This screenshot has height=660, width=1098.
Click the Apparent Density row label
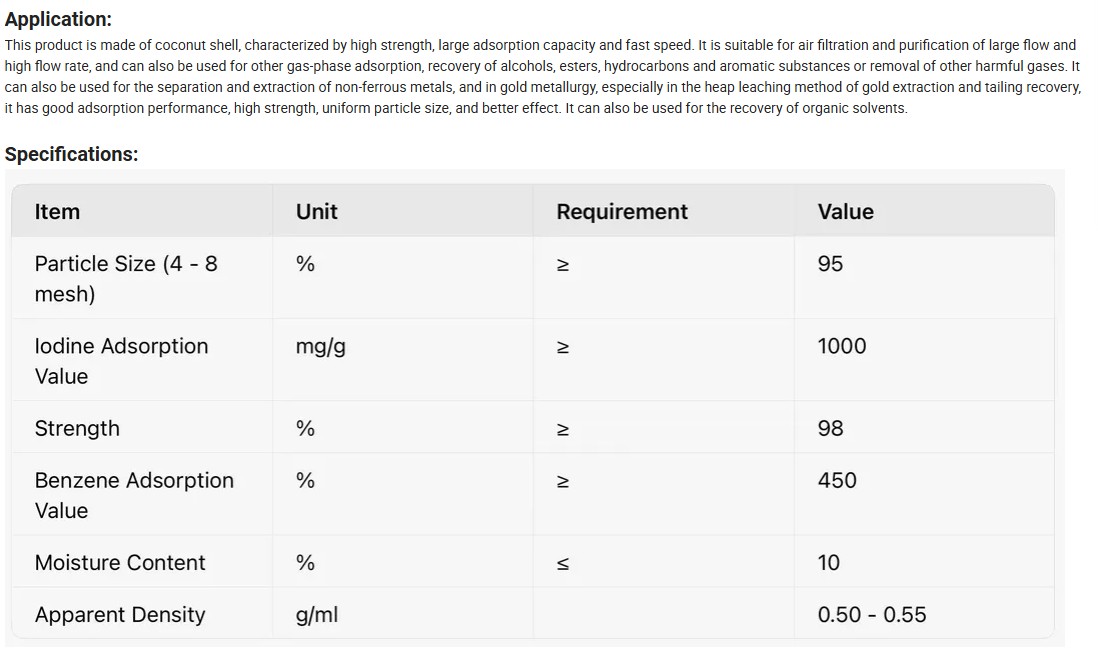pyautogui.click(x=120, y=614)
